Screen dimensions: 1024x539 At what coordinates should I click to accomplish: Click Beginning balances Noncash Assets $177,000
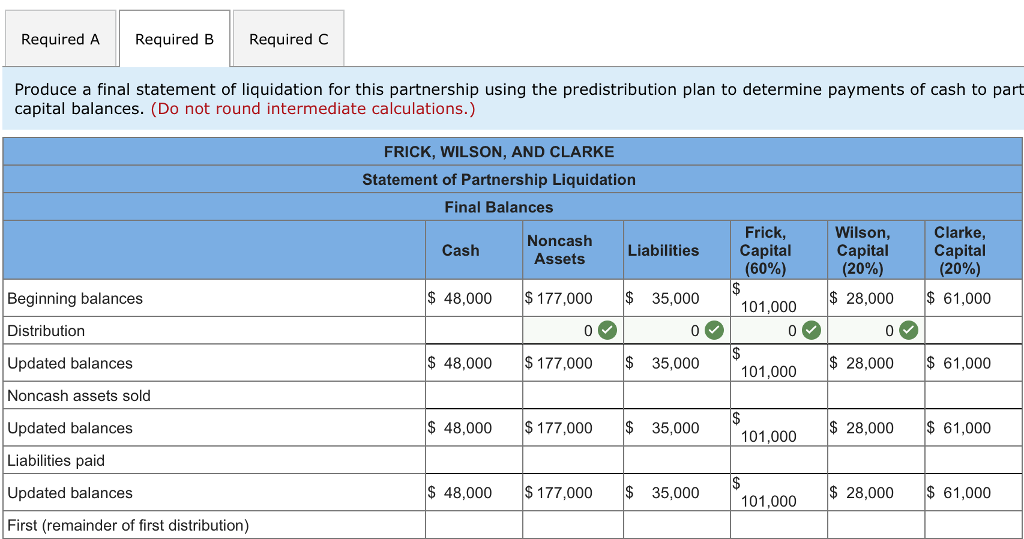pyautogui.click(x=558, y=299)
